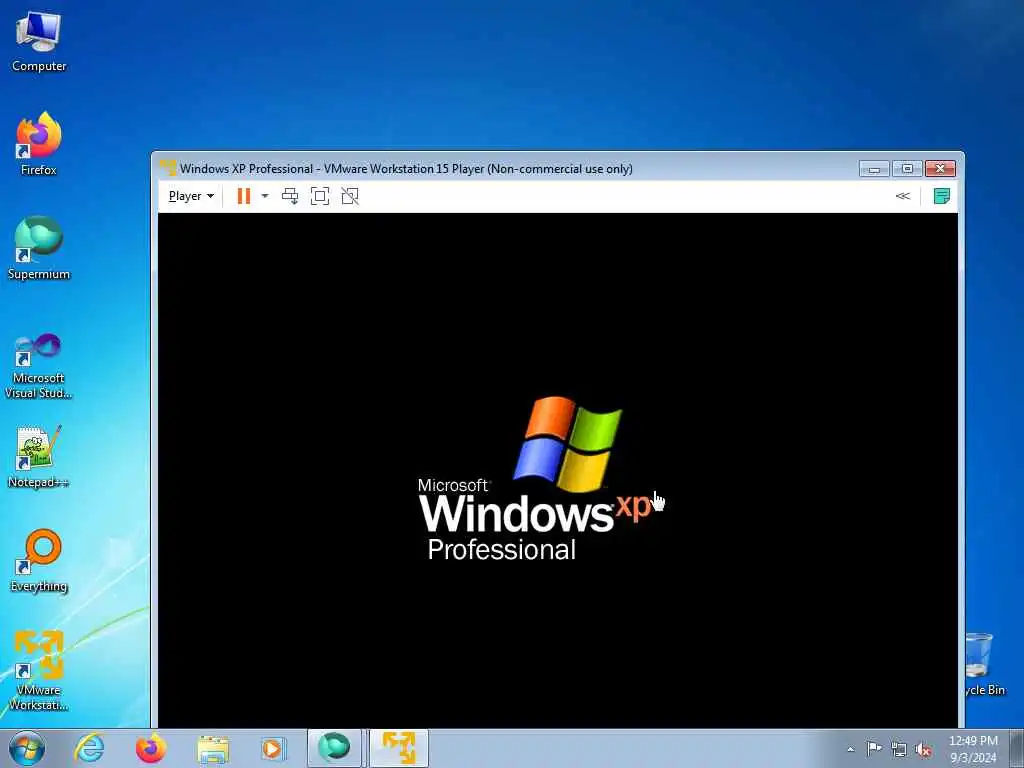Viewport: 1024px width, 768px height.
Task: Select the Supermium desktop shortcut
Action: click(x=39, y=248)
